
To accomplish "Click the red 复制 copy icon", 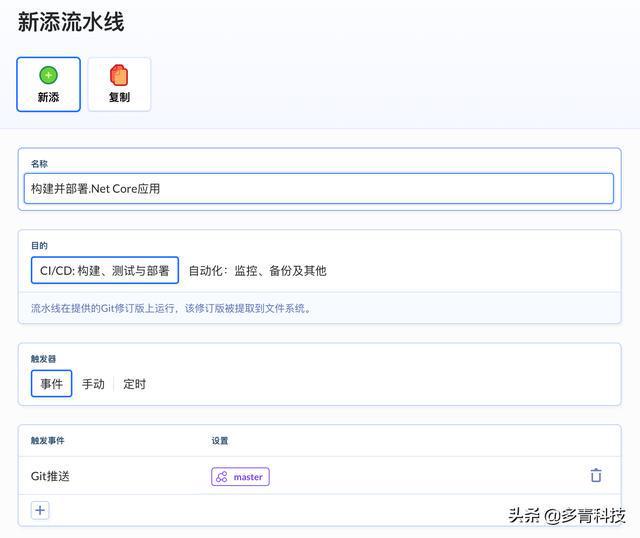I will 119,75.
